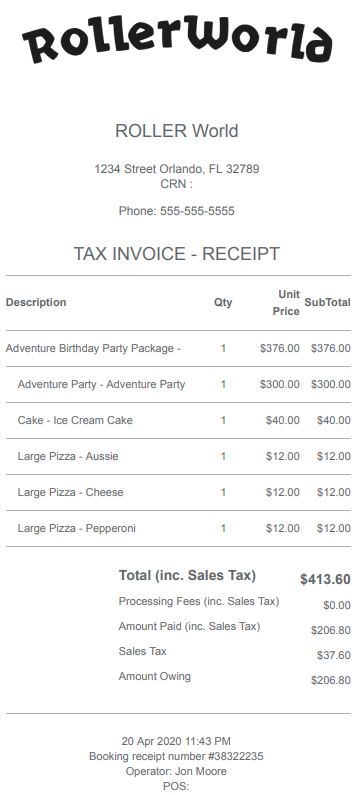Click the Qty column header
Image resolution: width=361 pixels, height=795 pixels.
(x=223, y=302)
